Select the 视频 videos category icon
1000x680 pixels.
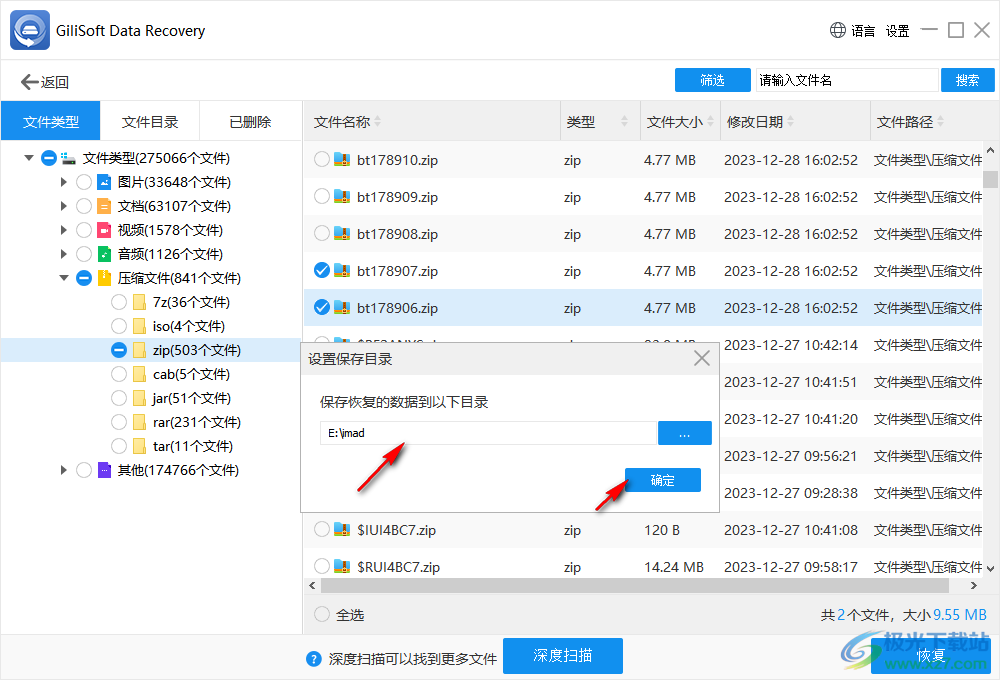(105, 229)
